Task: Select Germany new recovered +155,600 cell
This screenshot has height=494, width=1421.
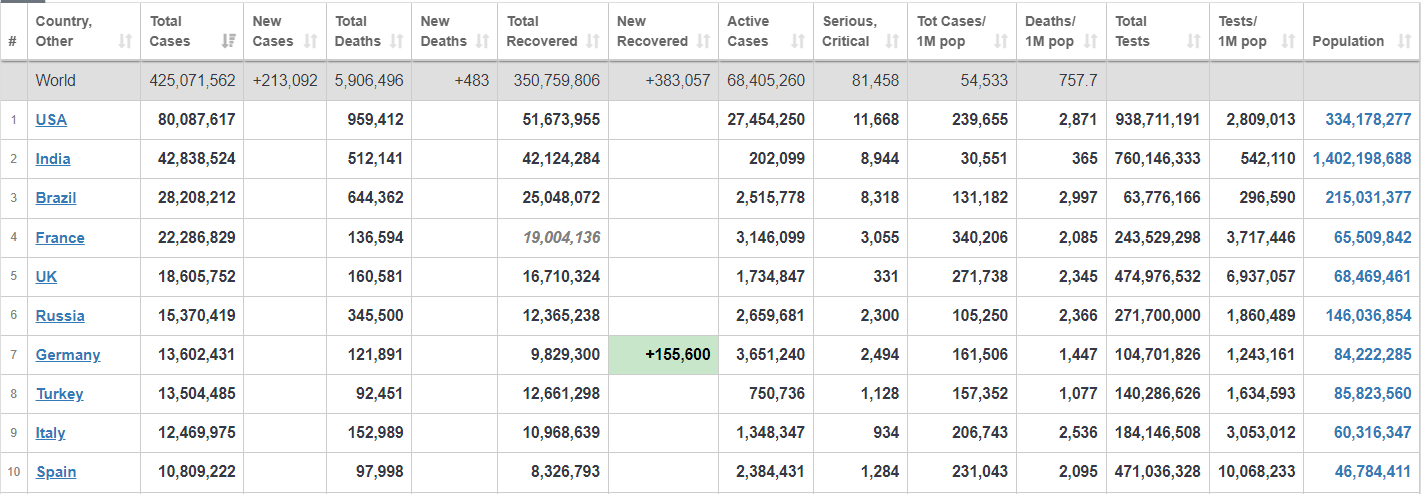Action: [664, 355]
